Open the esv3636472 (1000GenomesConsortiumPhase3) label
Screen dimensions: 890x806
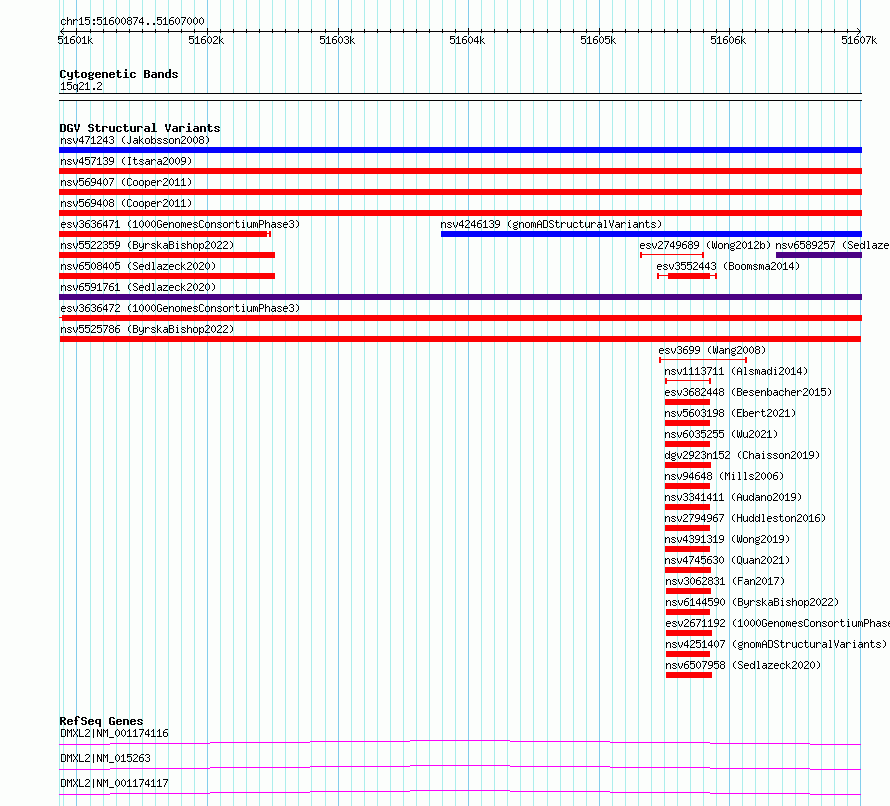180,308
